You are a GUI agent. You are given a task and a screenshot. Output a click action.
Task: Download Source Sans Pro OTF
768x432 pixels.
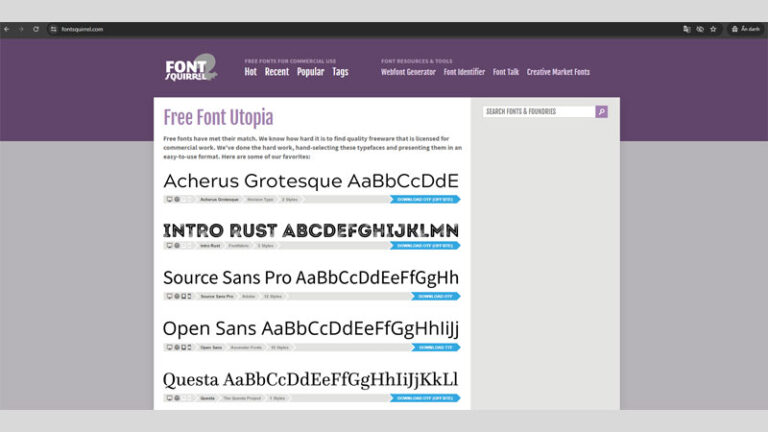tap(435, 296)
